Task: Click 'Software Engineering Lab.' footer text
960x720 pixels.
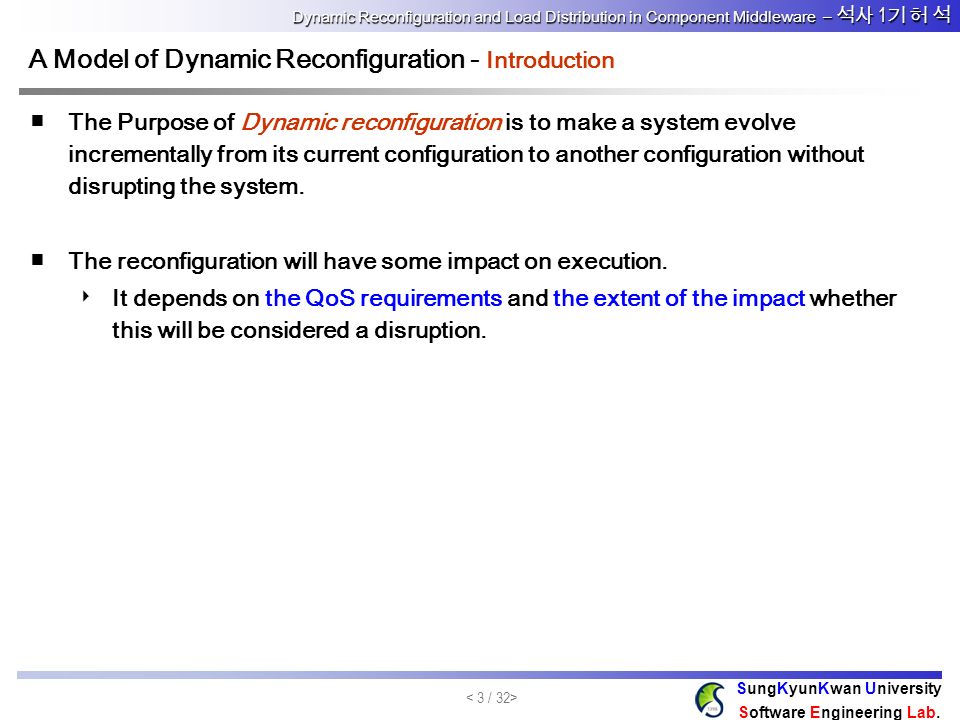Action: [x=839, y=711]
